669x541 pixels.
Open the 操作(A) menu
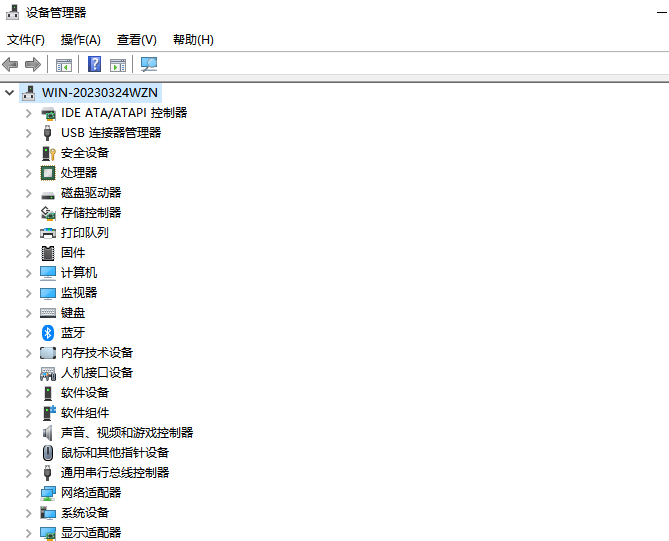pos(81,40)
